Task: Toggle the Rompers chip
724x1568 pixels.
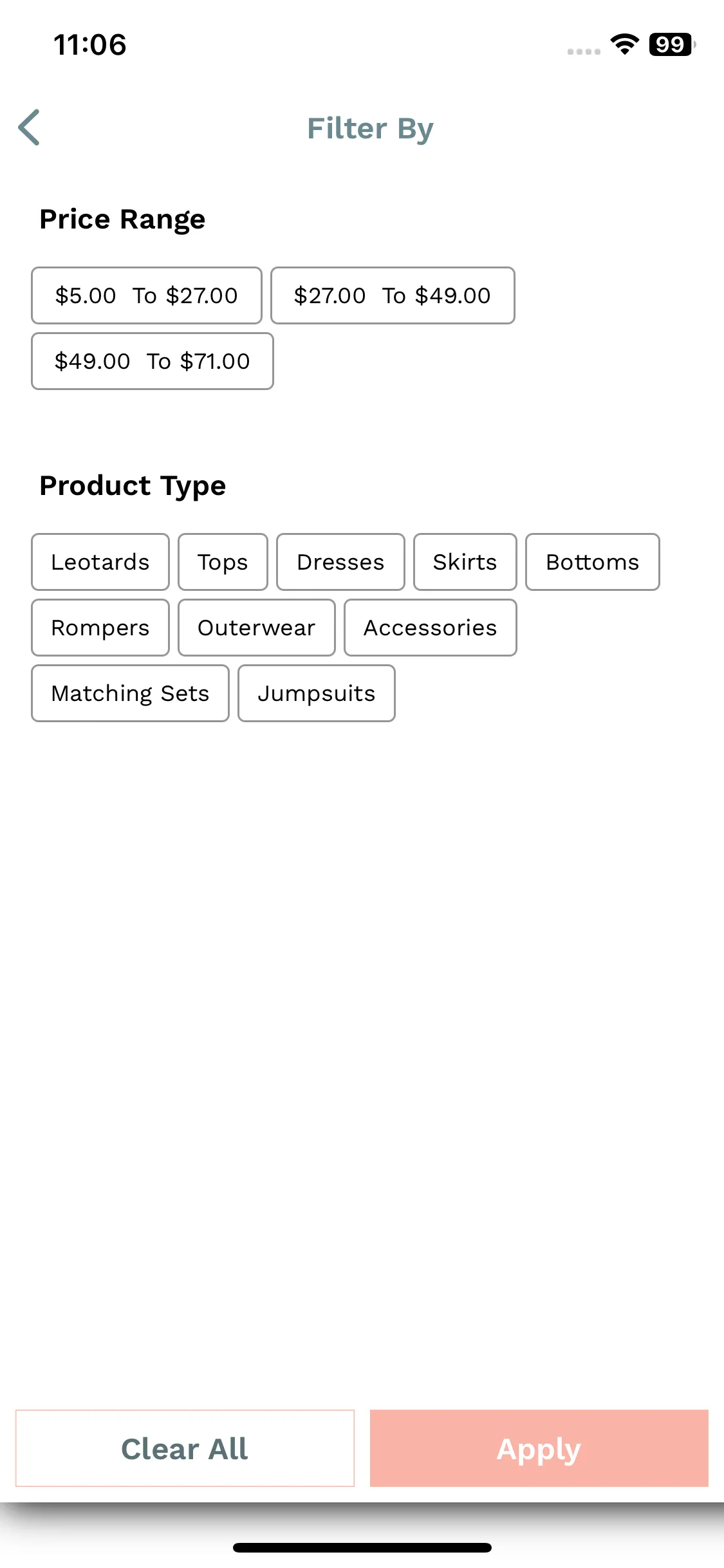Action: coord(100,628)
